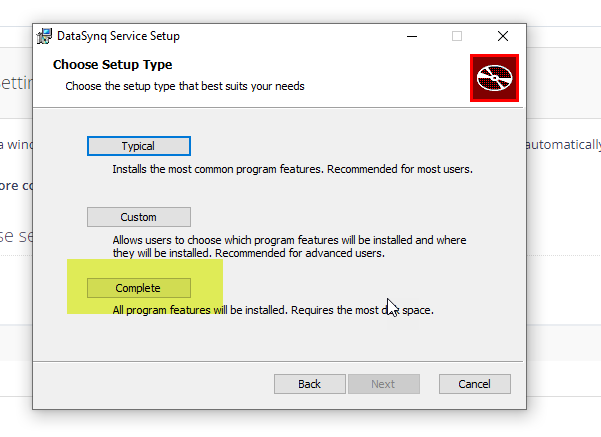The width and height of the screenshot is (601, 437).
Task: Click the cut-off background text starting 'a wind'
Action: coord(16,145)
